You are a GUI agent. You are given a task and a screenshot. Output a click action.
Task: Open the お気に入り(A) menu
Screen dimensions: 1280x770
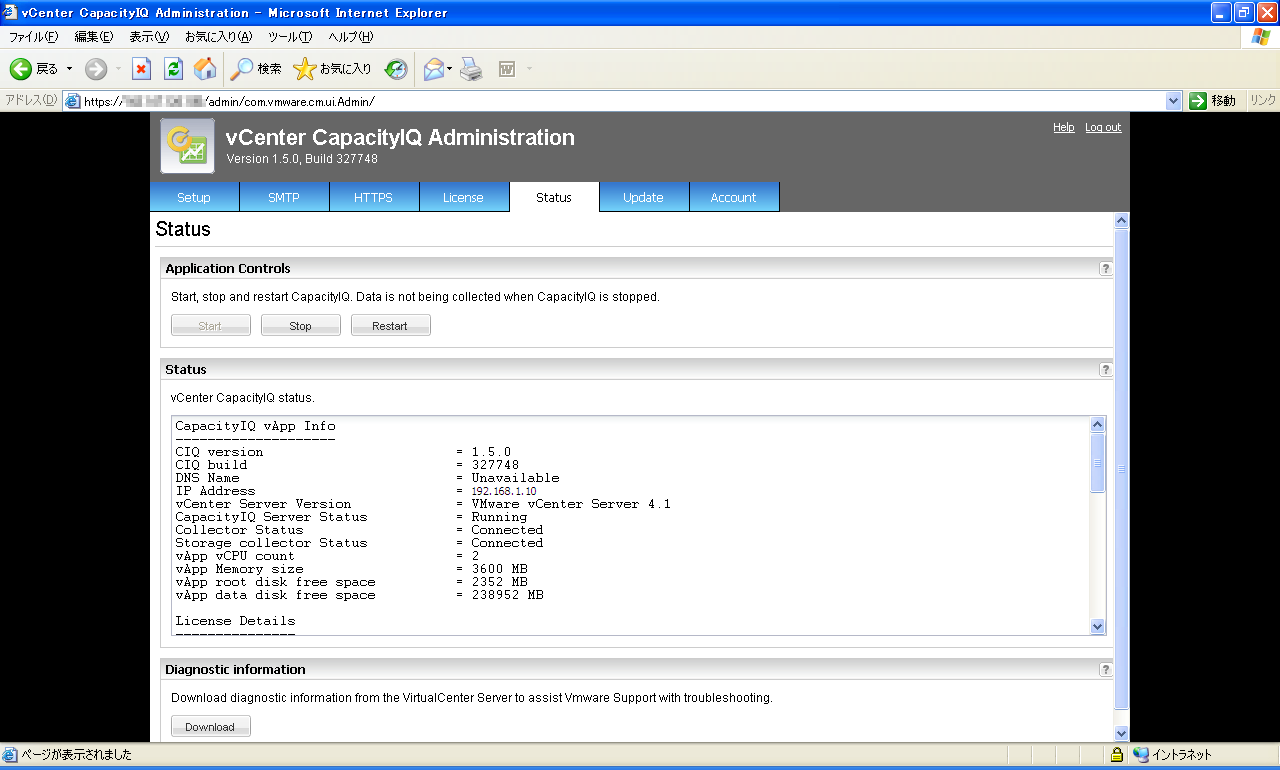point(218,37)
